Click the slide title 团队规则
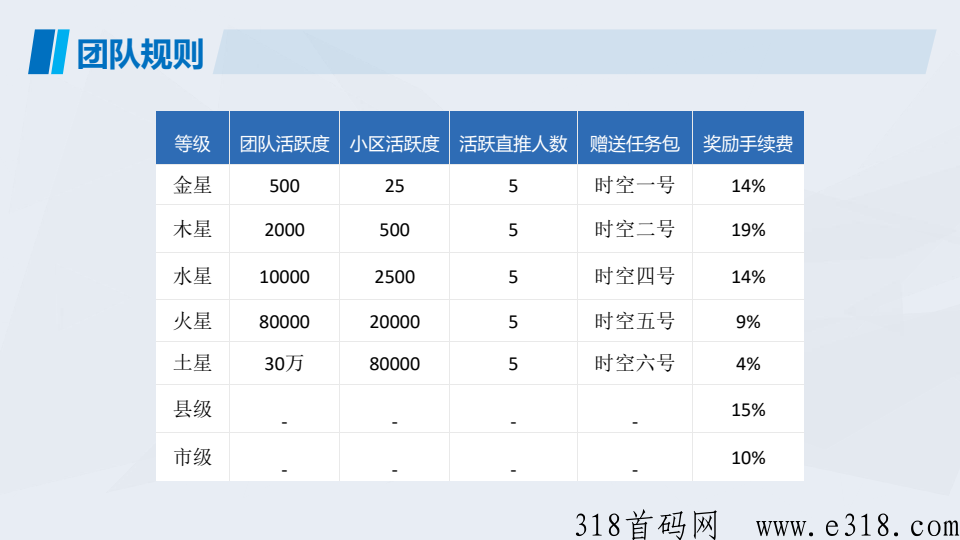The height and width of the screenshot is (540, 960). (x=140, y=54)
